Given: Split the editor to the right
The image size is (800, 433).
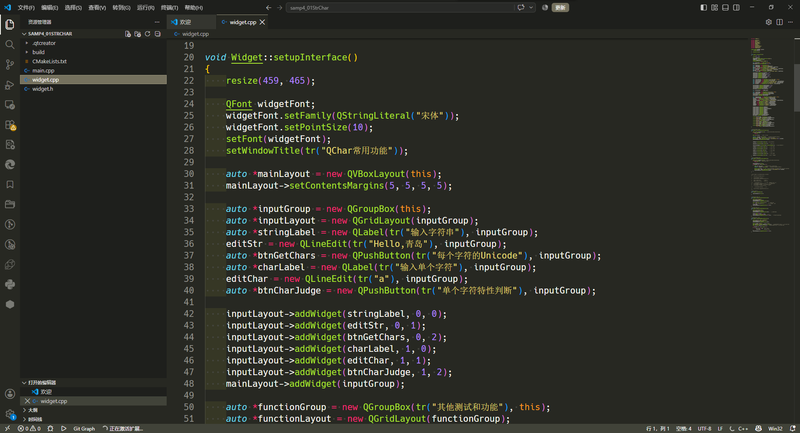Looking at the screenshot, I should (780, 22).
